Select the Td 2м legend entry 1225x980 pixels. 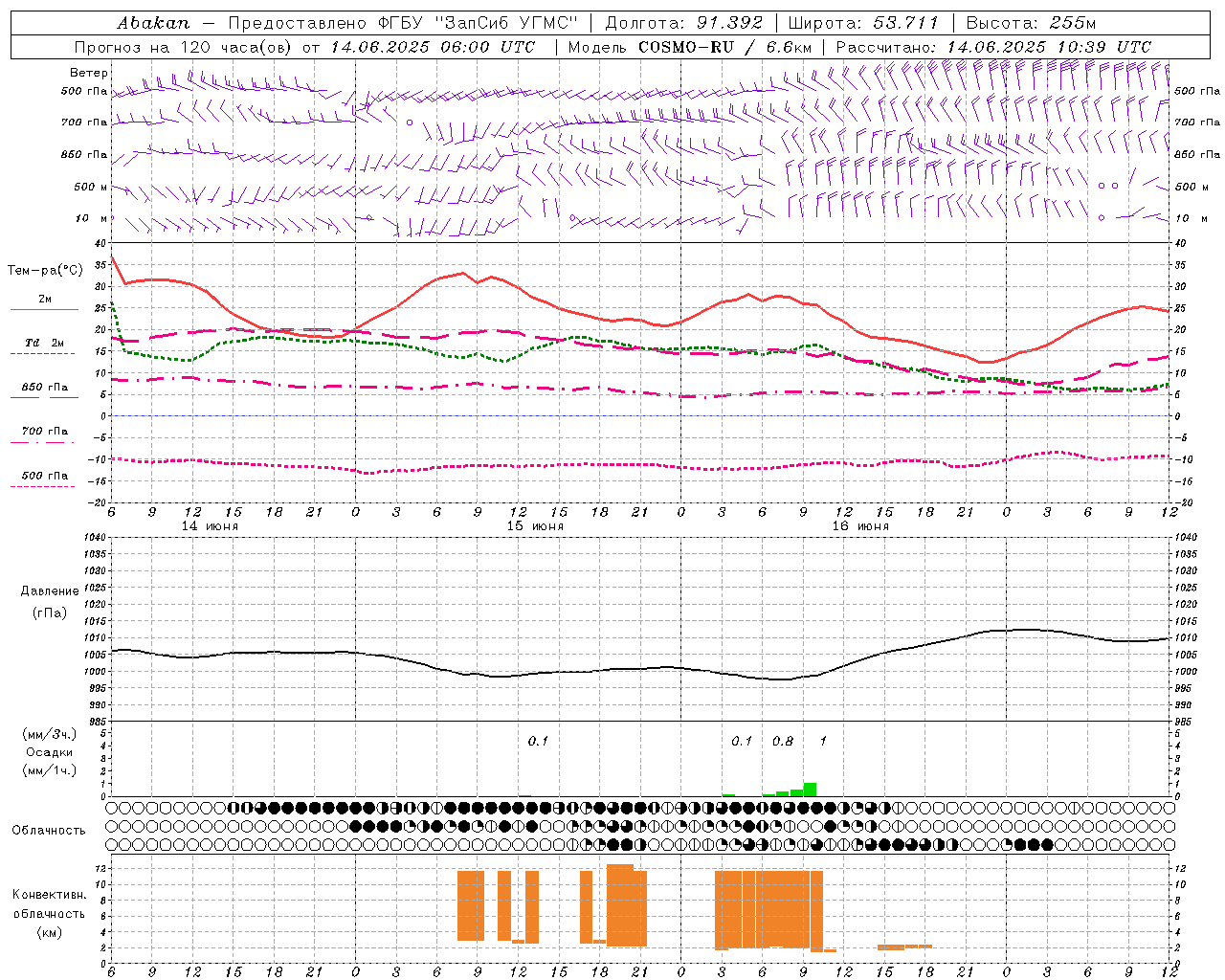(x=45, y=343)
